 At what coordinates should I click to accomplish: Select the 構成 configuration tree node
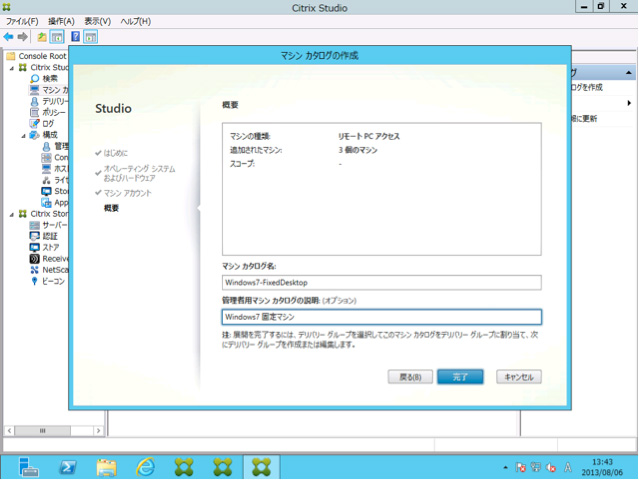pos(44,134)
